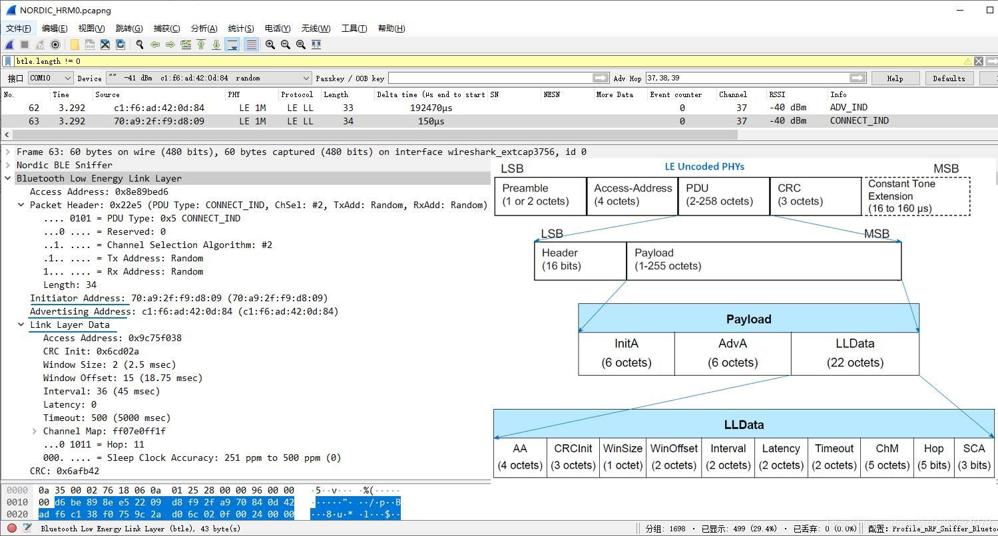Toggle packet list colorization
The width and height of the screenshot is (998, 536).
click(251, 45)
